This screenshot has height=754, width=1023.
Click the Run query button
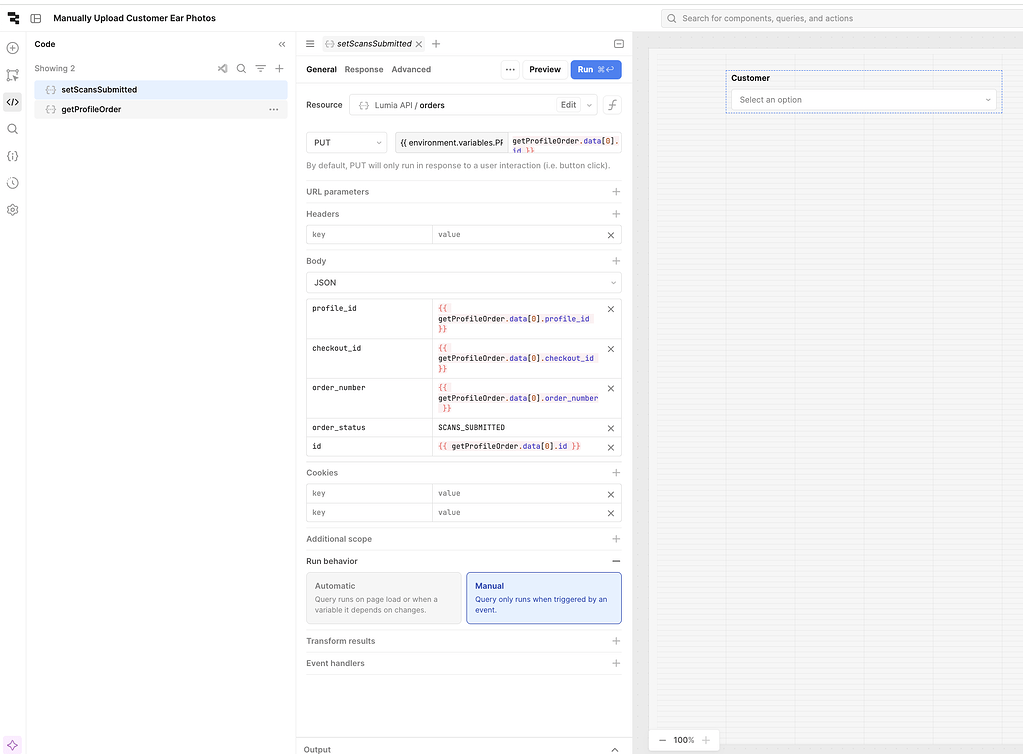pos(596,70)
